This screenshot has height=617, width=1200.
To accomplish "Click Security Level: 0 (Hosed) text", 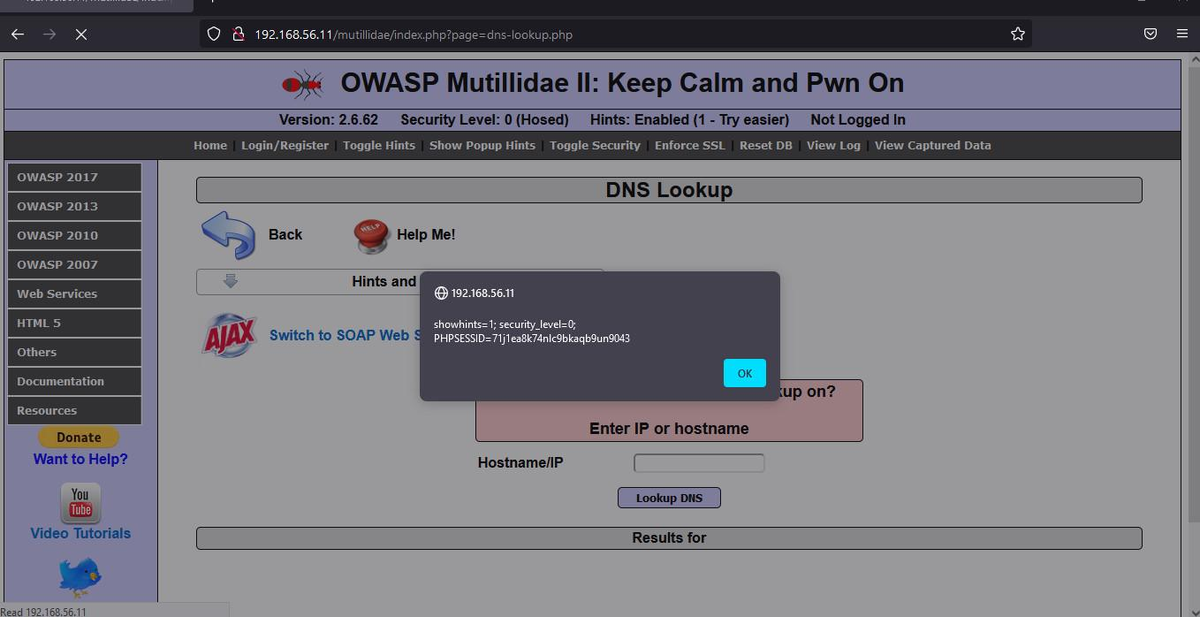I will tap(484, 120).
